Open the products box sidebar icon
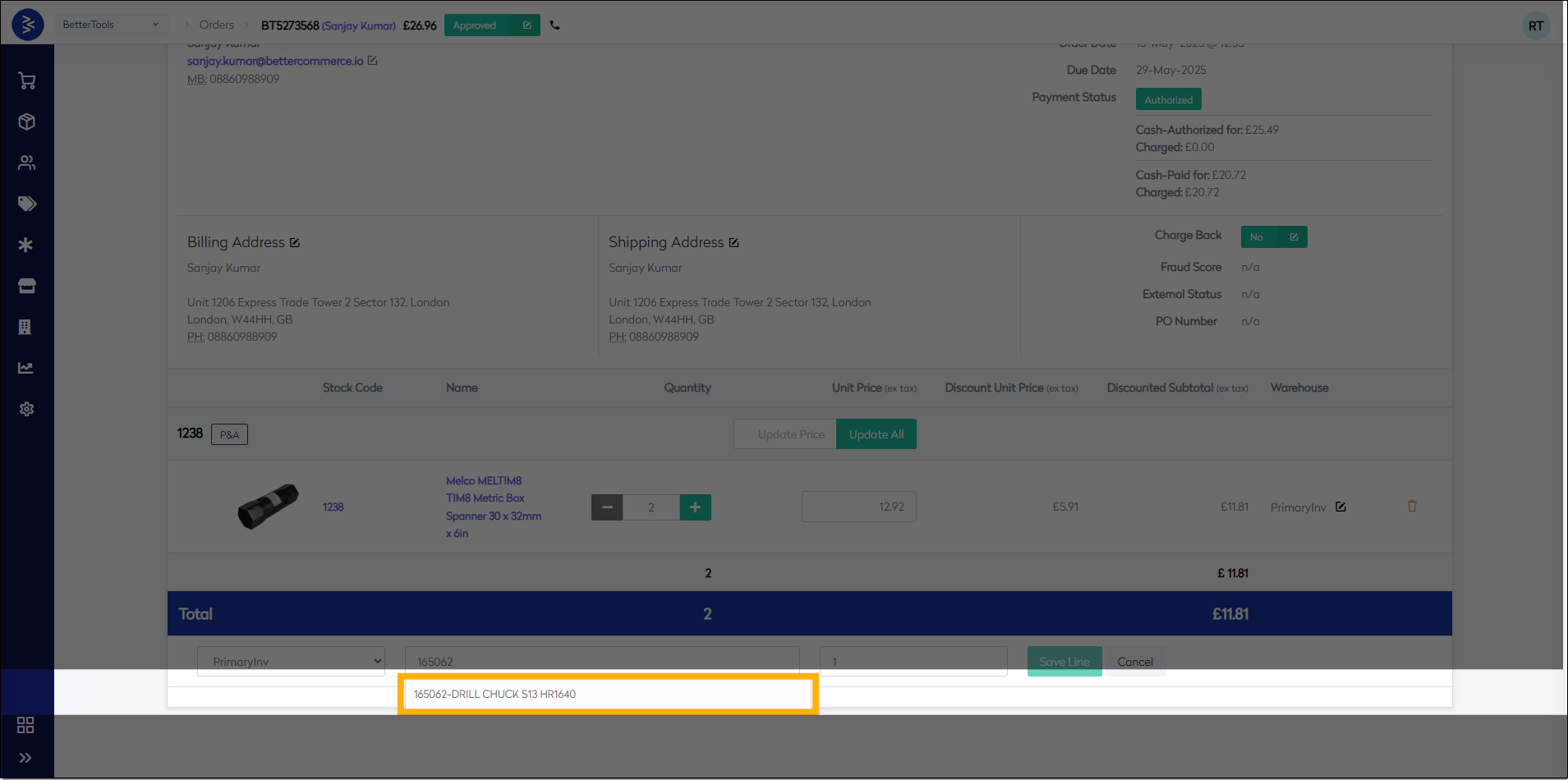The height and width of the screenshot is (780, 1568). 27,122
